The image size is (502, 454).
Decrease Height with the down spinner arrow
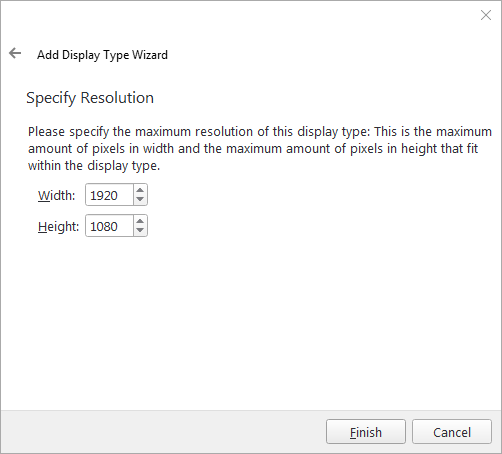(x=140, y=231)
